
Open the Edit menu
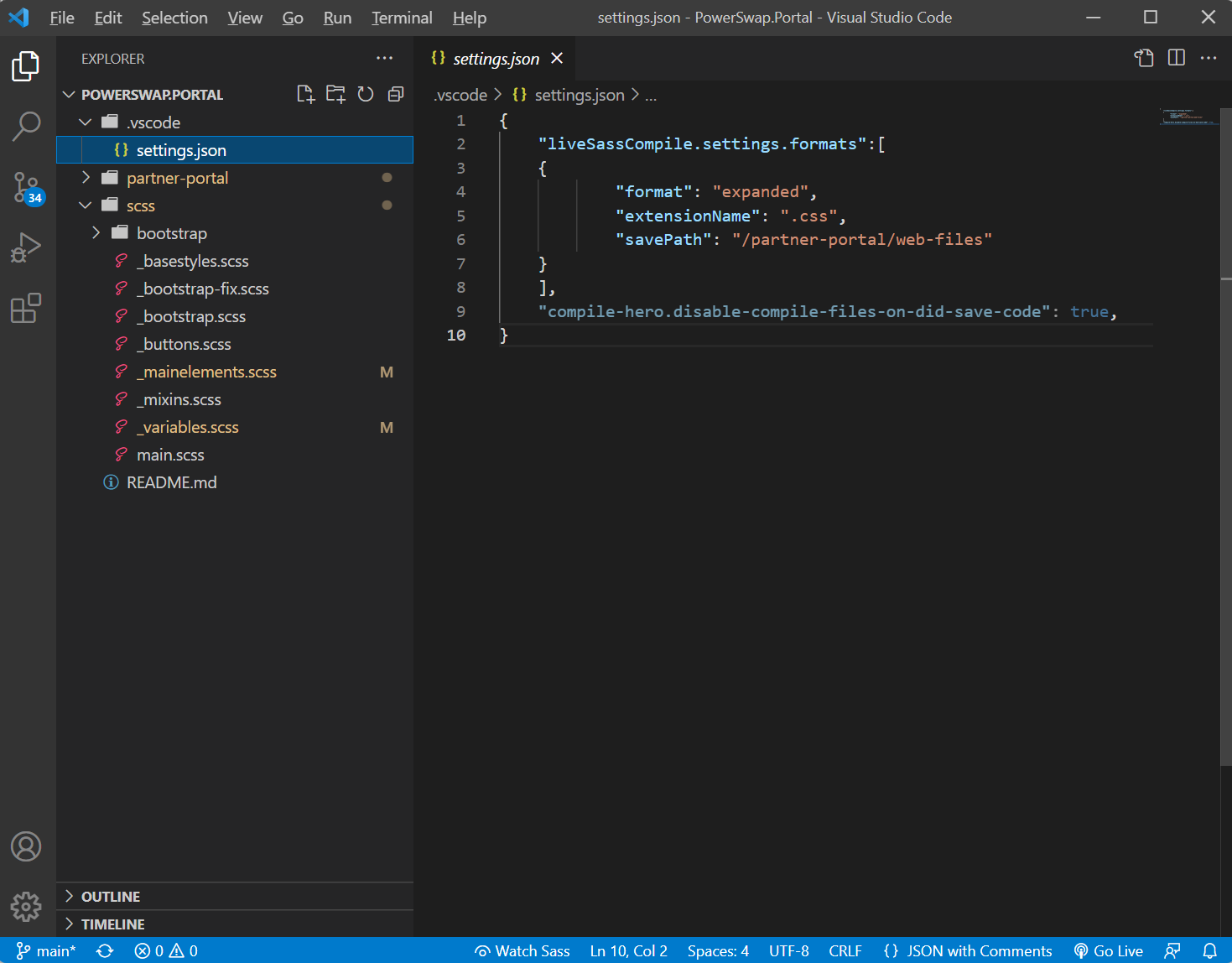click(x=108, y=18)
